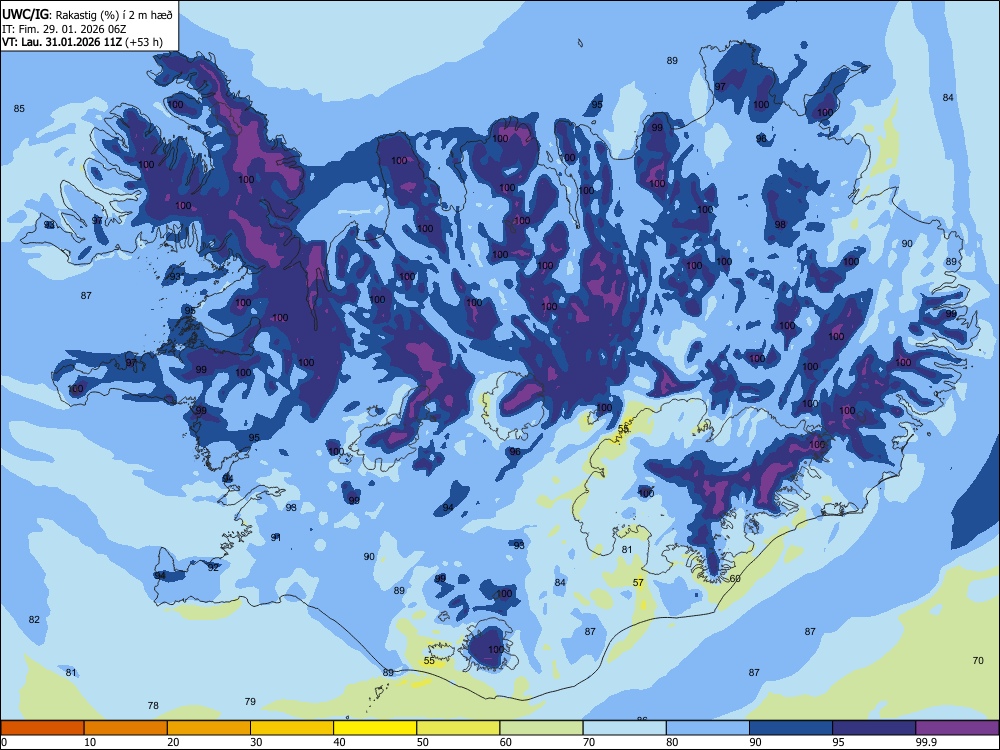Click the '50' label on the legend scale
This screenshot has width=1000, height=750.
[x=422, y=742]
